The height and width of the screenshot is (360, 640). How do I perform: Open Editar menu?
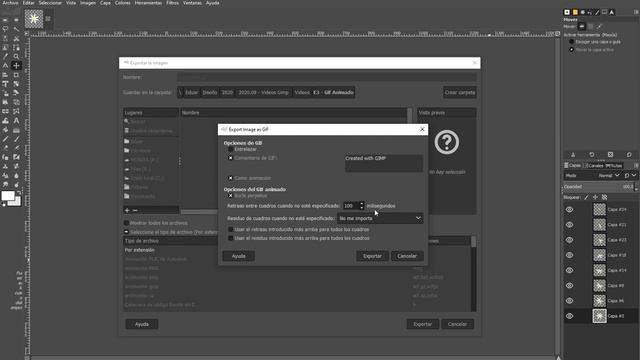[x=28, y=3]
